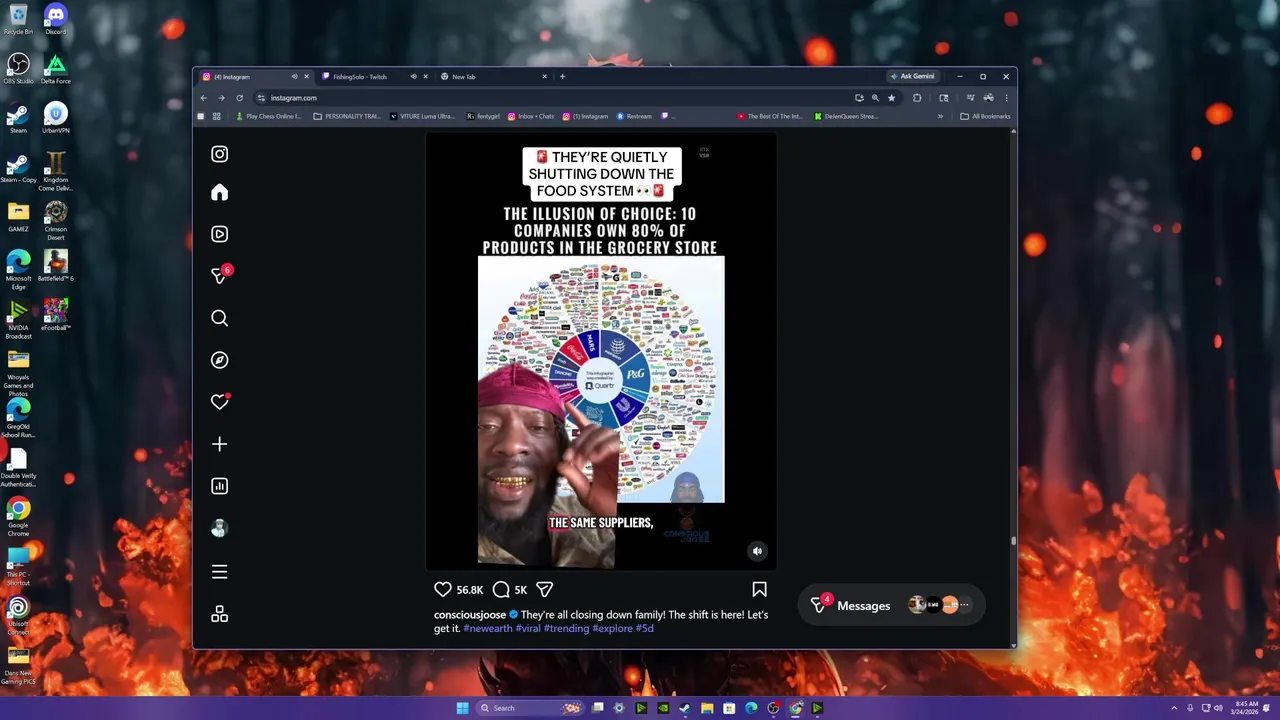Open the sidebar messages icon with badge
Image resolution: width=1280 pixels, height=720 pixels.
click(219, 275)
